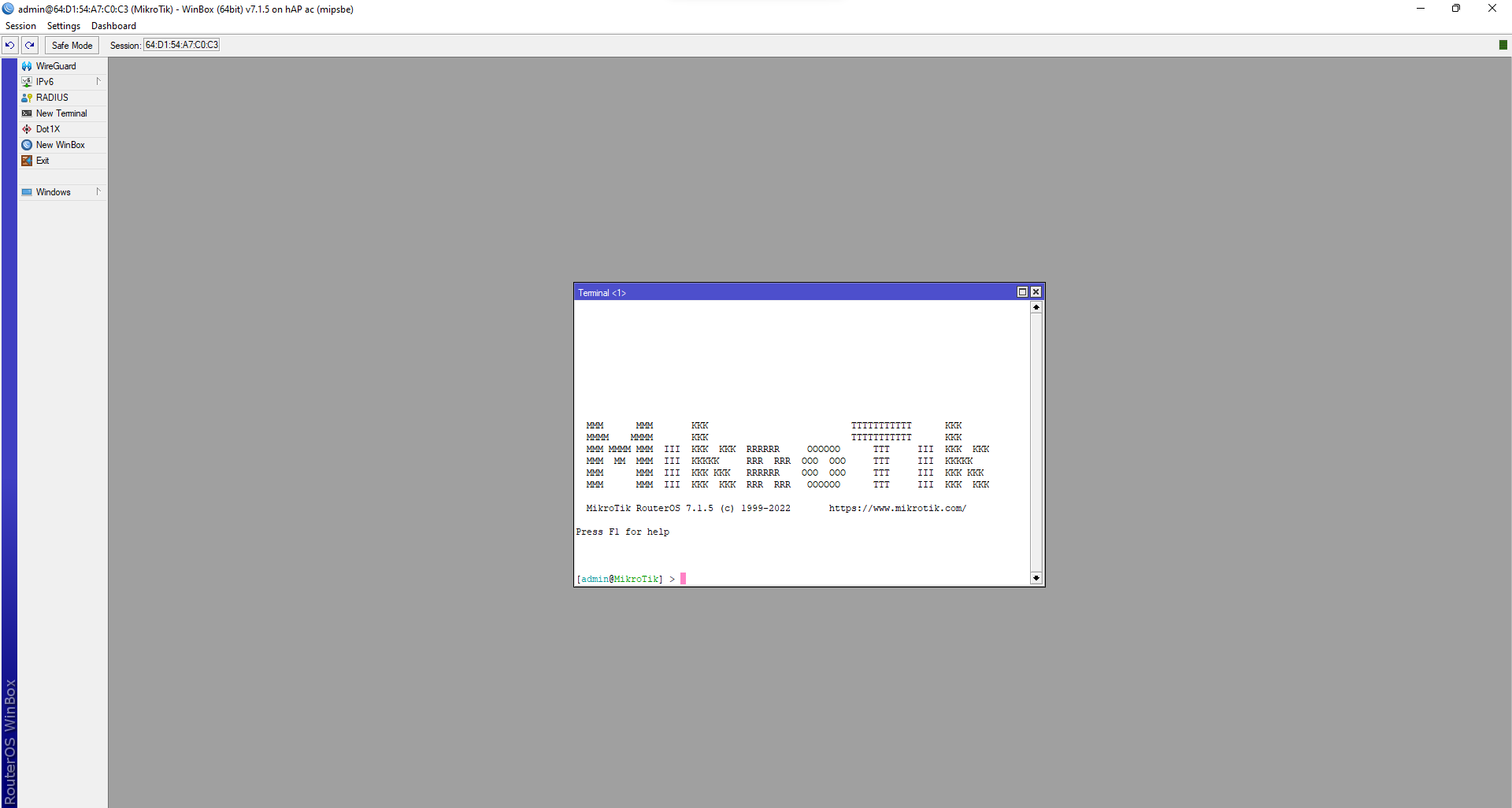This screenshot has height=808, width=1512.
Task: Open the WireGuard menu entry
Action: click(x=62, y=66)
